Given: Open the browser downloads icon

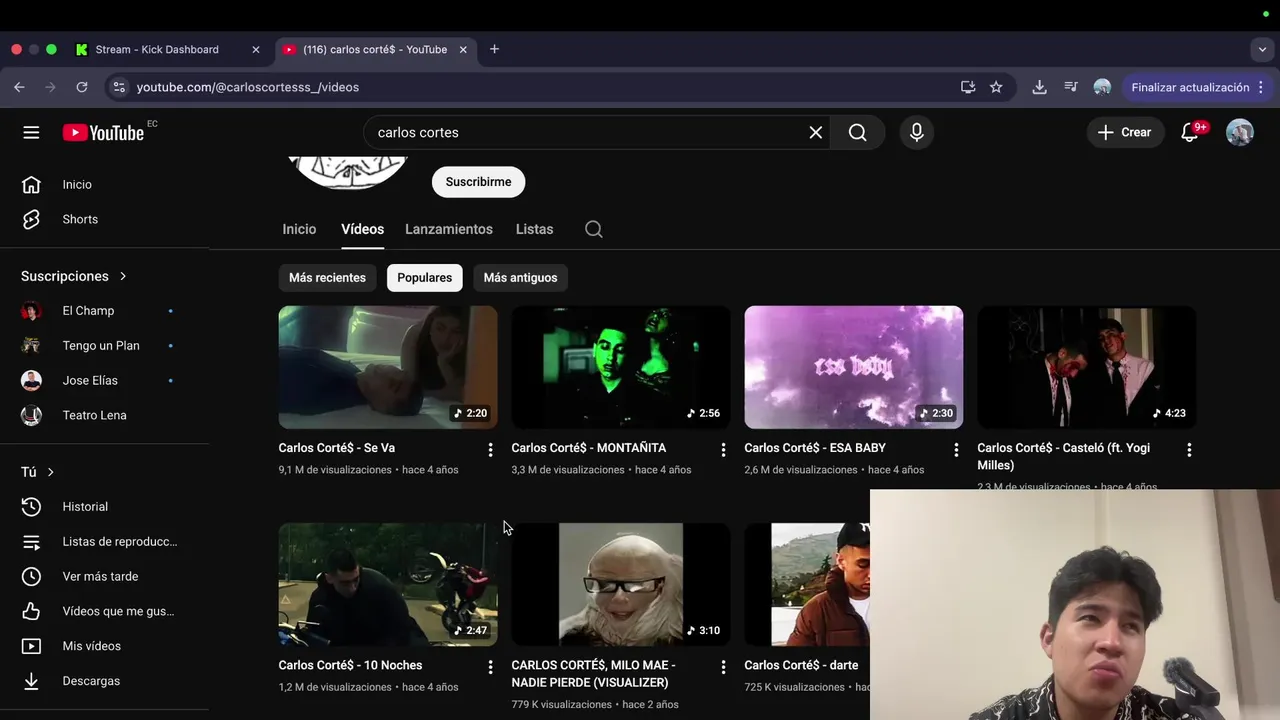Looking at the screenshot, I should 1040,87.
